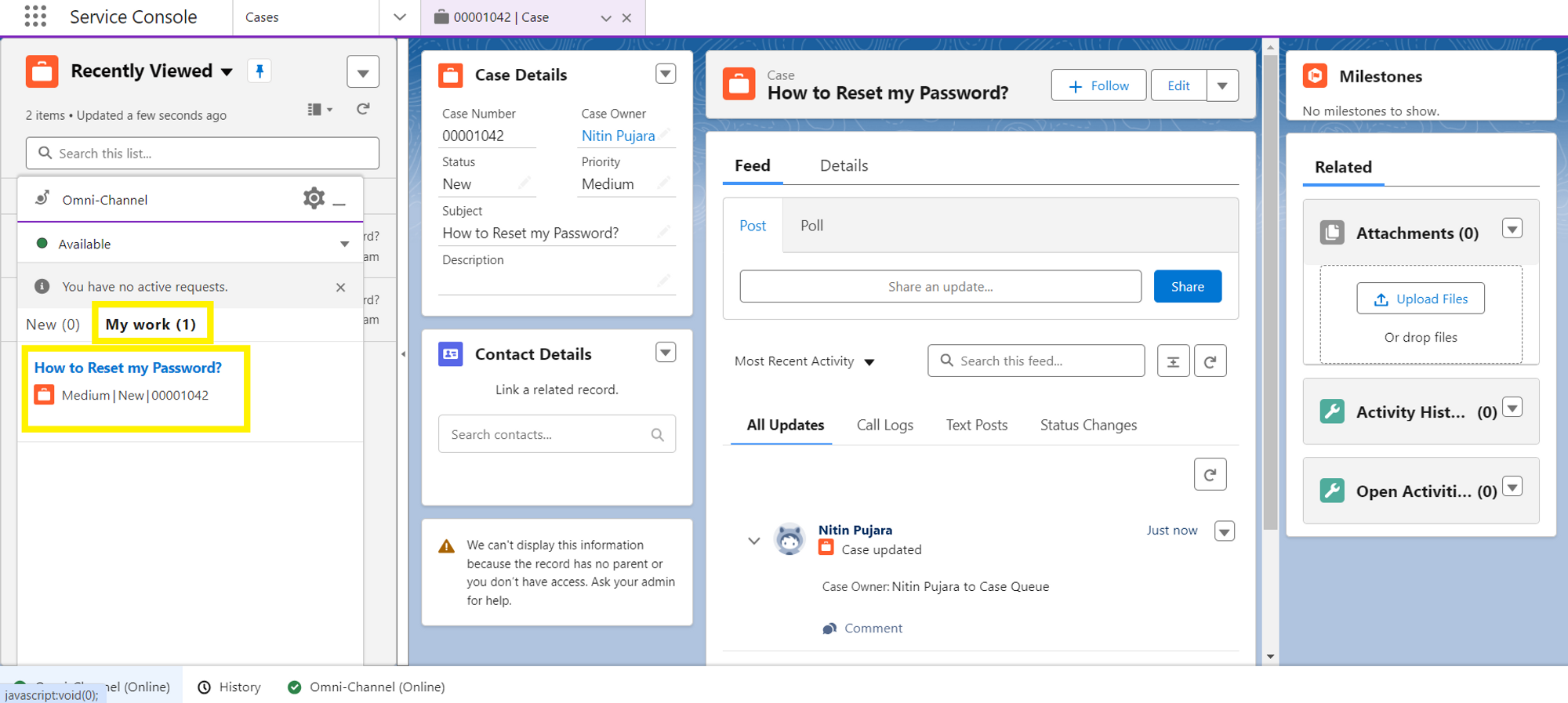The width and height of the screenshot is (1568, 703).
Task: Refresh the Recently Viewed case list
Action: point(363,109)
